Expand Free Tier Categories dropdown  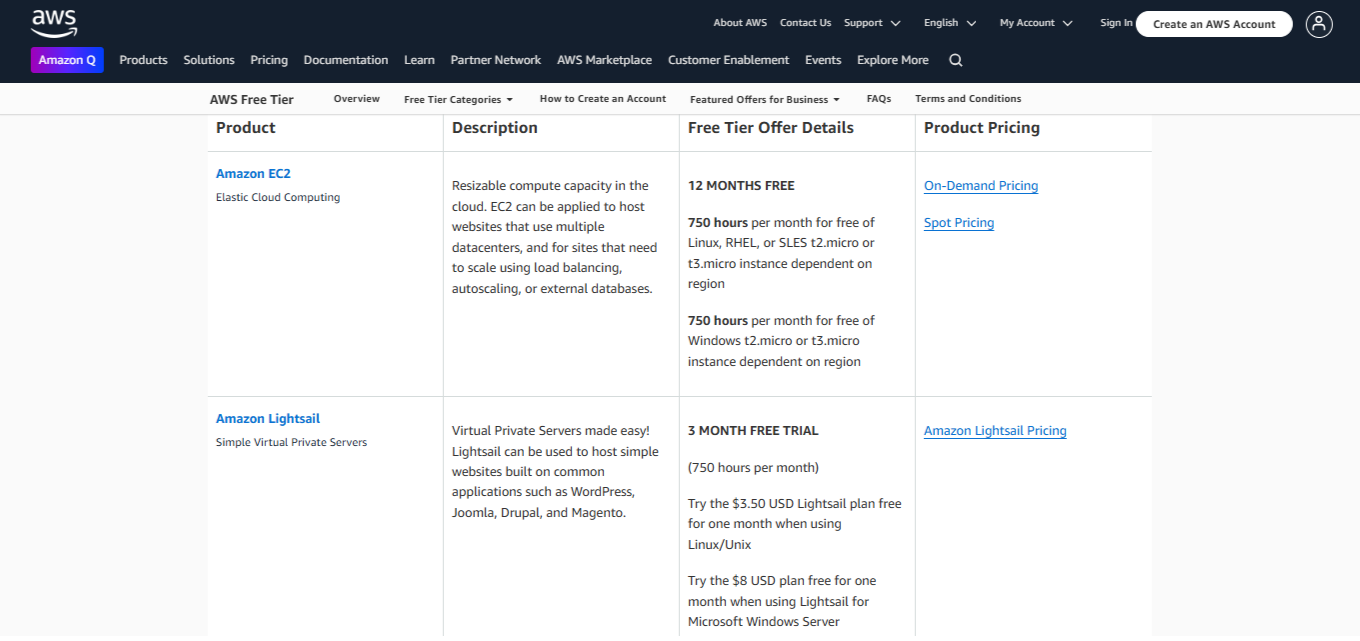coord(458,100)
